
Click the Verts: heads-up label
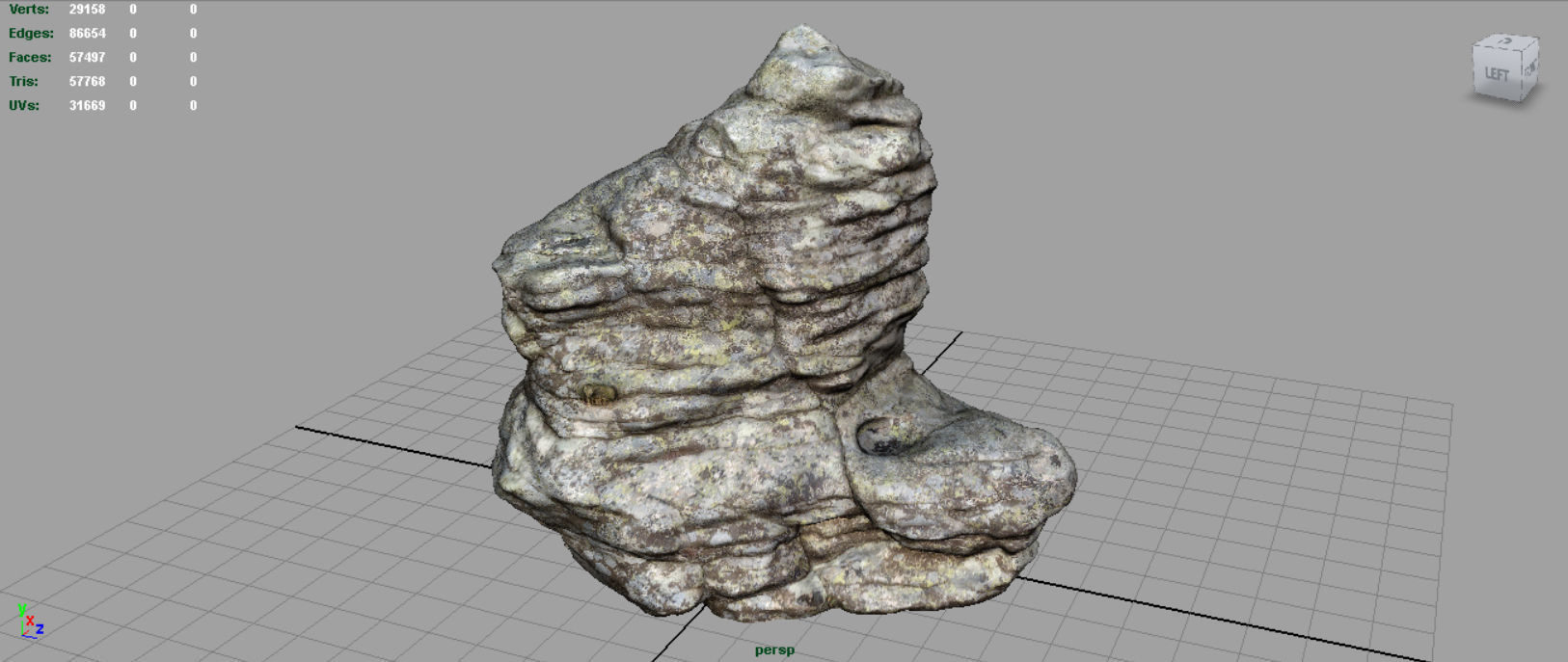pyautogui.click(x=29, y=9)
